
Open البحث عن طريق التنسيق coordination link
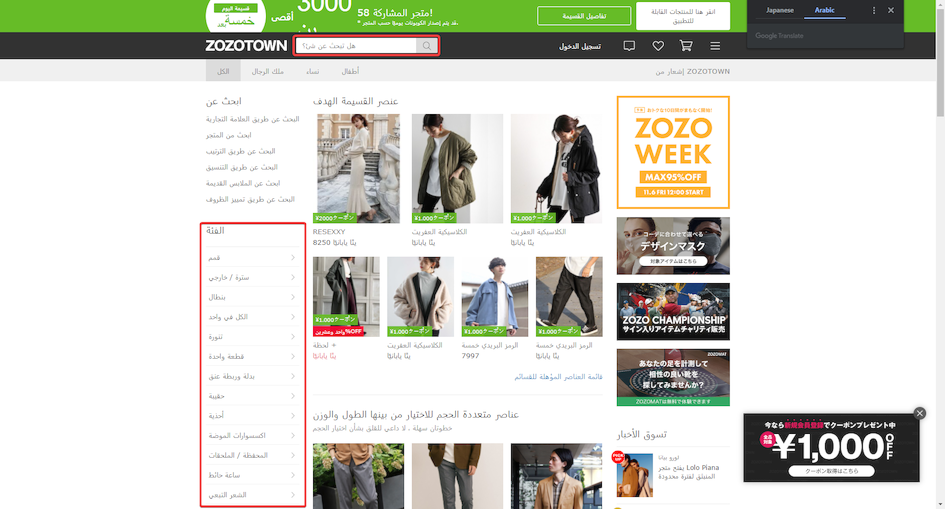(x=242, y=167)
